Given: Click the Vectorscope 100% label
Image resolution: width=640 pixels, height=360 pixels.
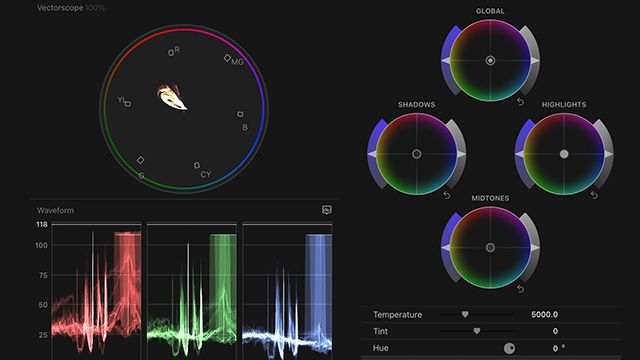Looking at the screenshot, I should point(71,8).
